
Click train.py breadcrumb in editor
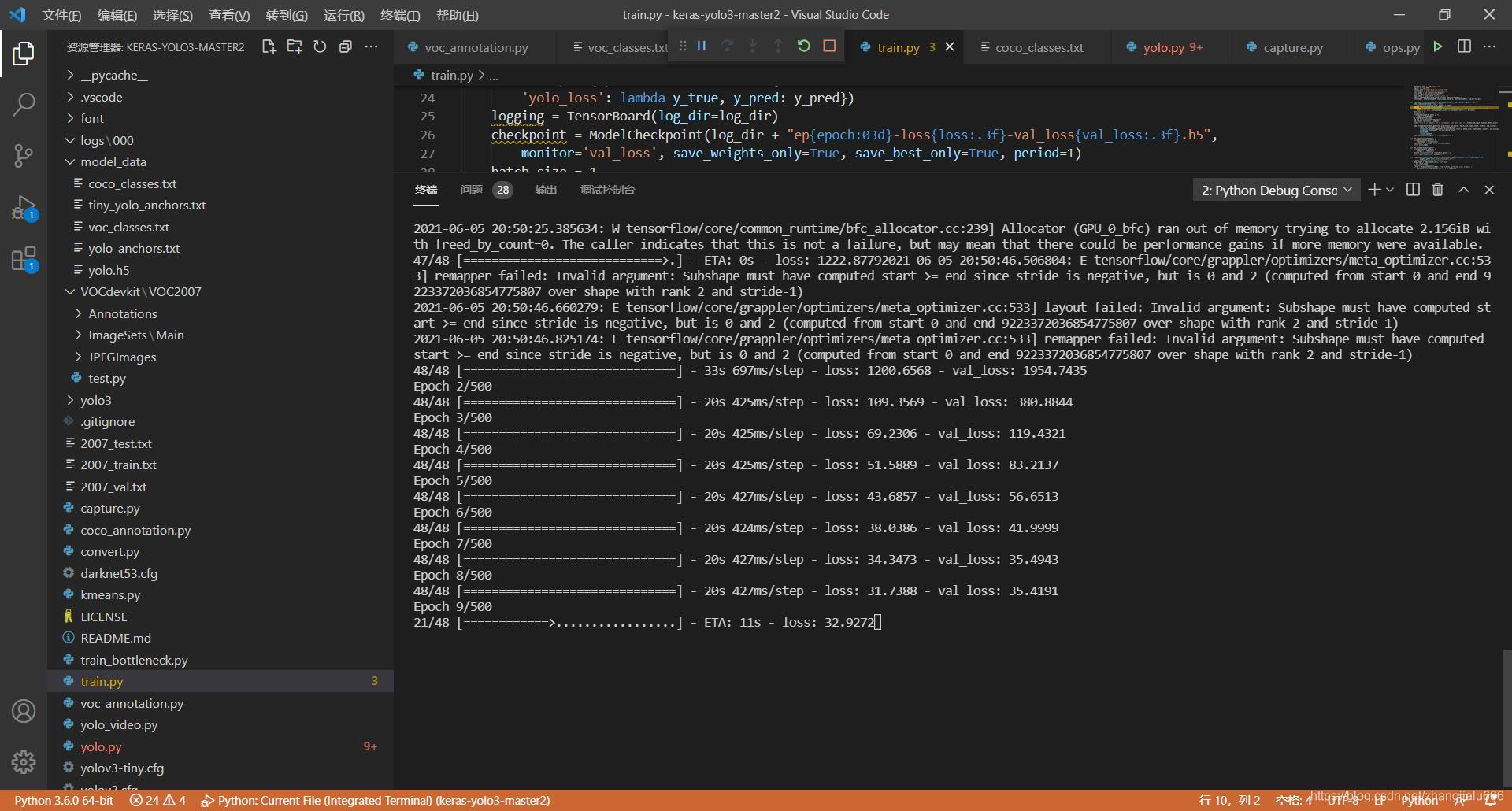[452, 75]
